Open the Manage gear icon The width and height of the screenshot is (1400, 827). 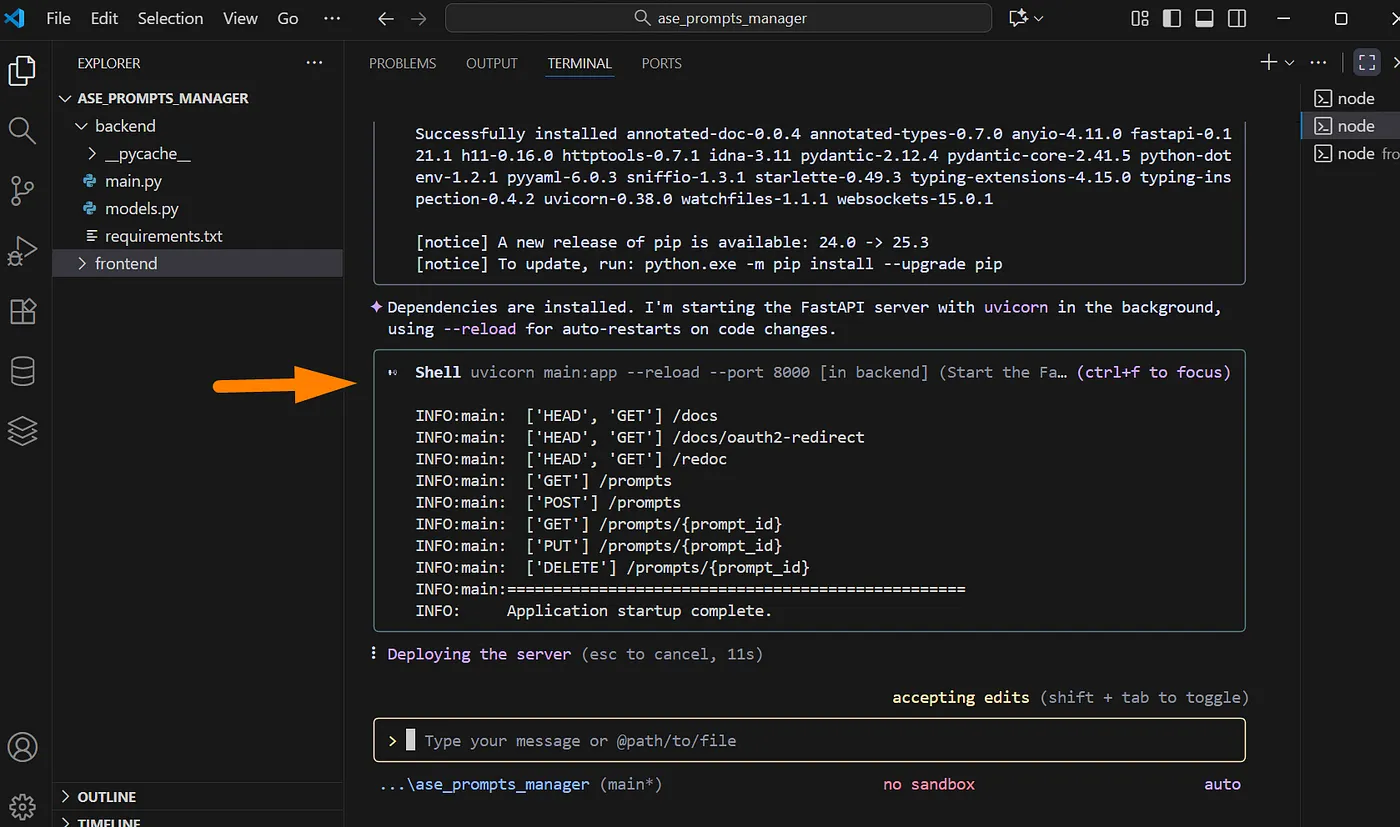pyautogui.click(x=22, y=806)
